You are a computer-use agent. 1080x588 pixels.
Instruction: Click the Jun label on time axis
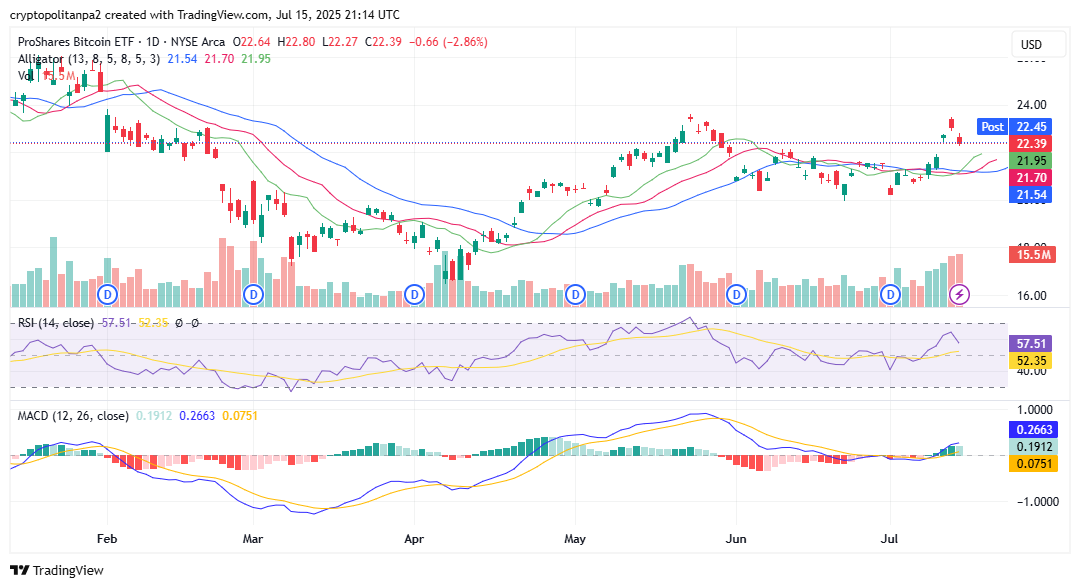pos(736,538)
